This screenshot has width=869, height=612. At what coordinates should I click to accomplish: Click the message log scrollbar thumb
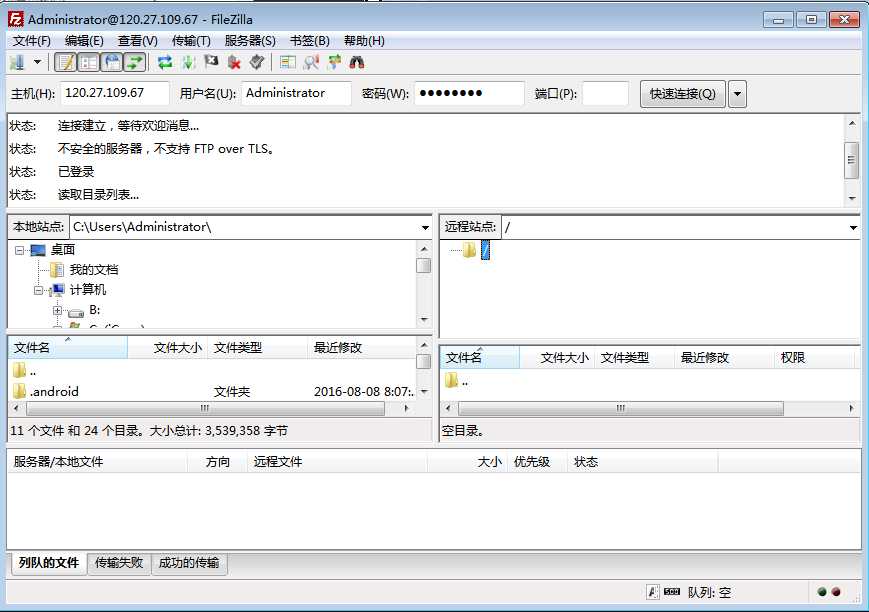click(852, 160)
